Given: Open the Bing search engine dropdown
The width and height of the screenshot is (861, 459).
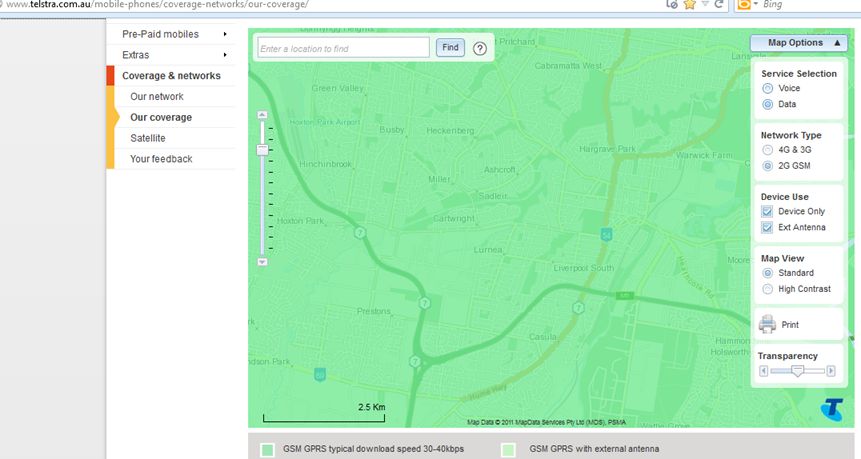Looking at the screenshot, I should point(756,4).
